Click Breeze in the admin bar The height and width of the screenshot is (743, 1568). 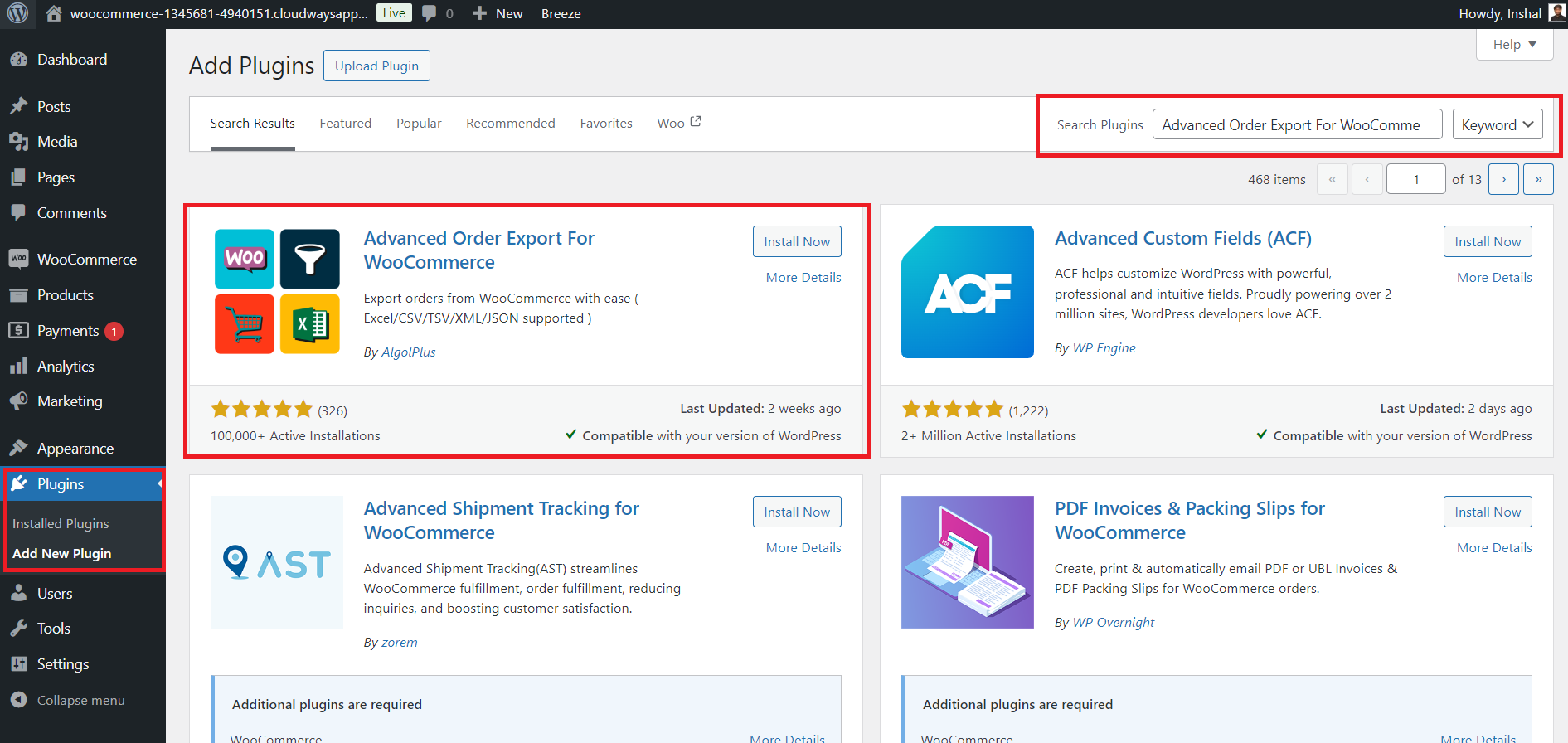pyautogui.click(x=561, y=13)
